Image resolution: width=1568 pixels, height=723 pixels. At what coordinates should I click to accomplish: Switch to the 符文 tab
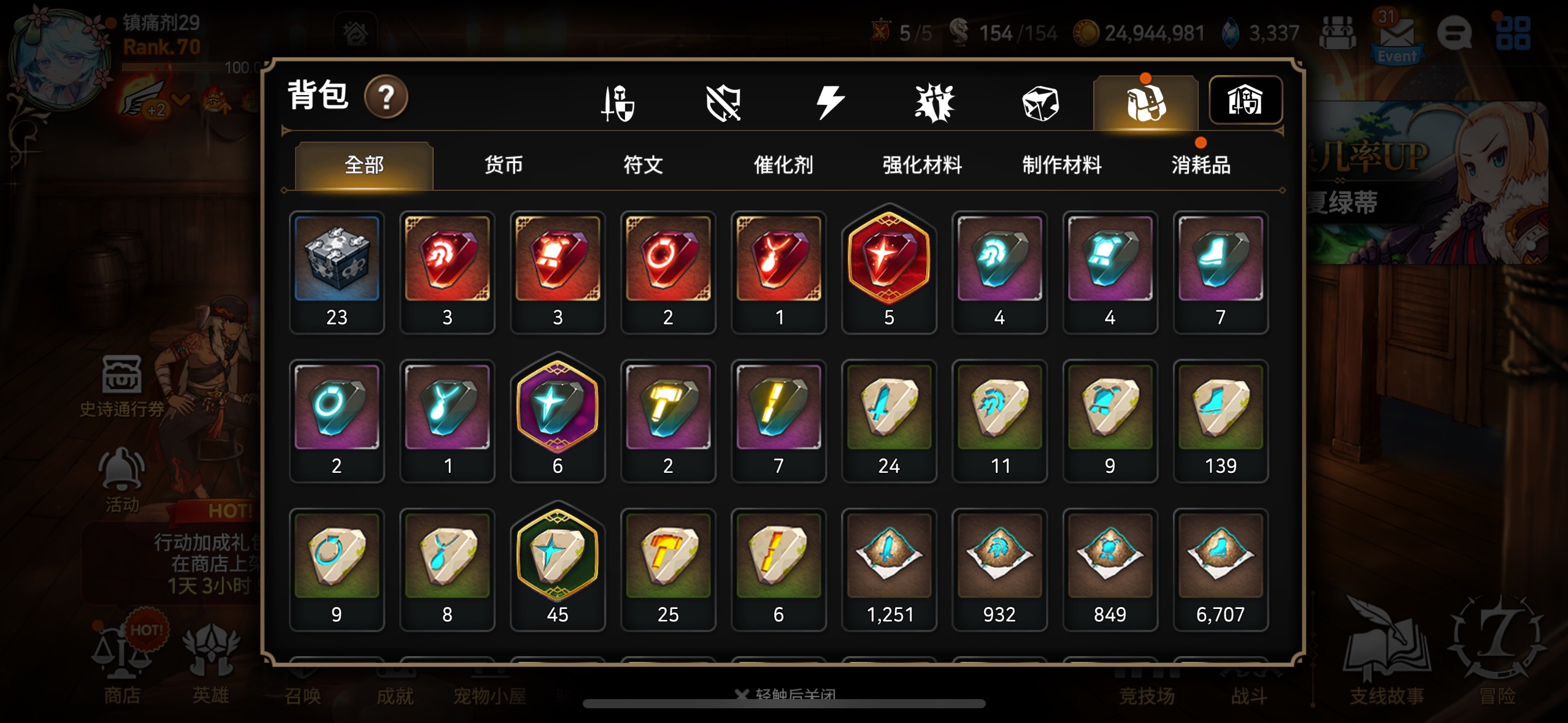643,165
